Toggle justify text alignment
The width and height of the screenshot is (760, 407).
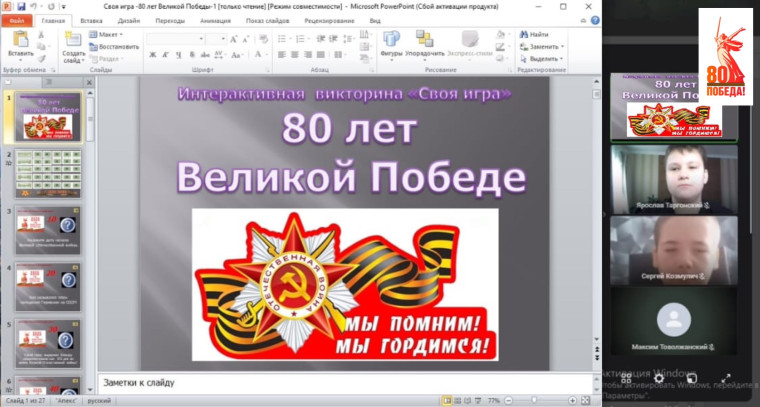(x=320, y=55)
